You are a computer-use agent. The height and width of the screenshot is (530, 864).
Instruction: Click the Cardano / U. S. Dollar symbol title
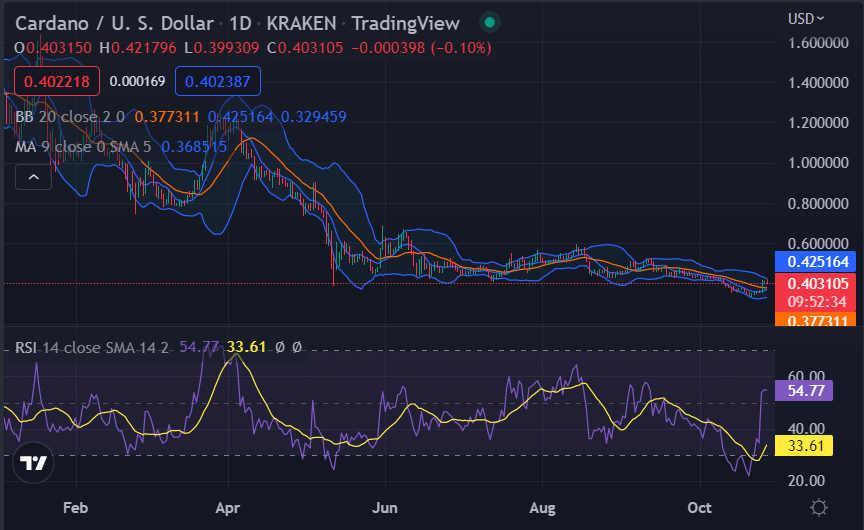coord(114,23)
